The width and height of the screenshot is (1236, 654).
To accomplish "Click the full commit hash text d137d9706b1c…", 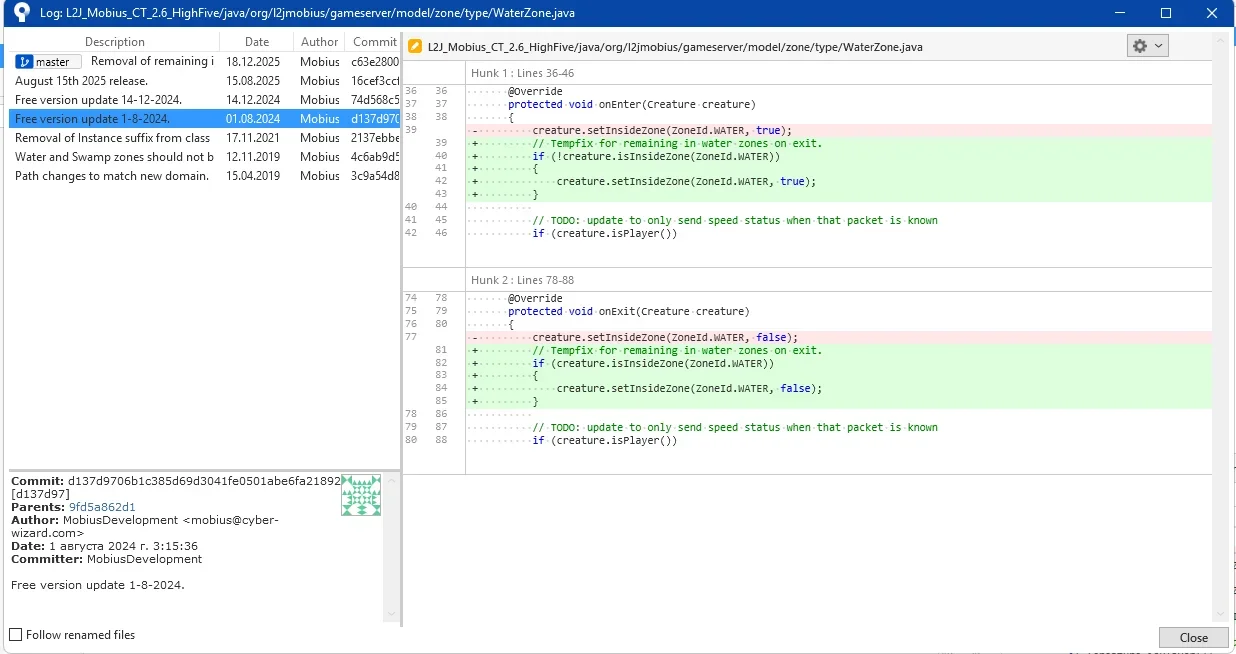I will (204, 481).
